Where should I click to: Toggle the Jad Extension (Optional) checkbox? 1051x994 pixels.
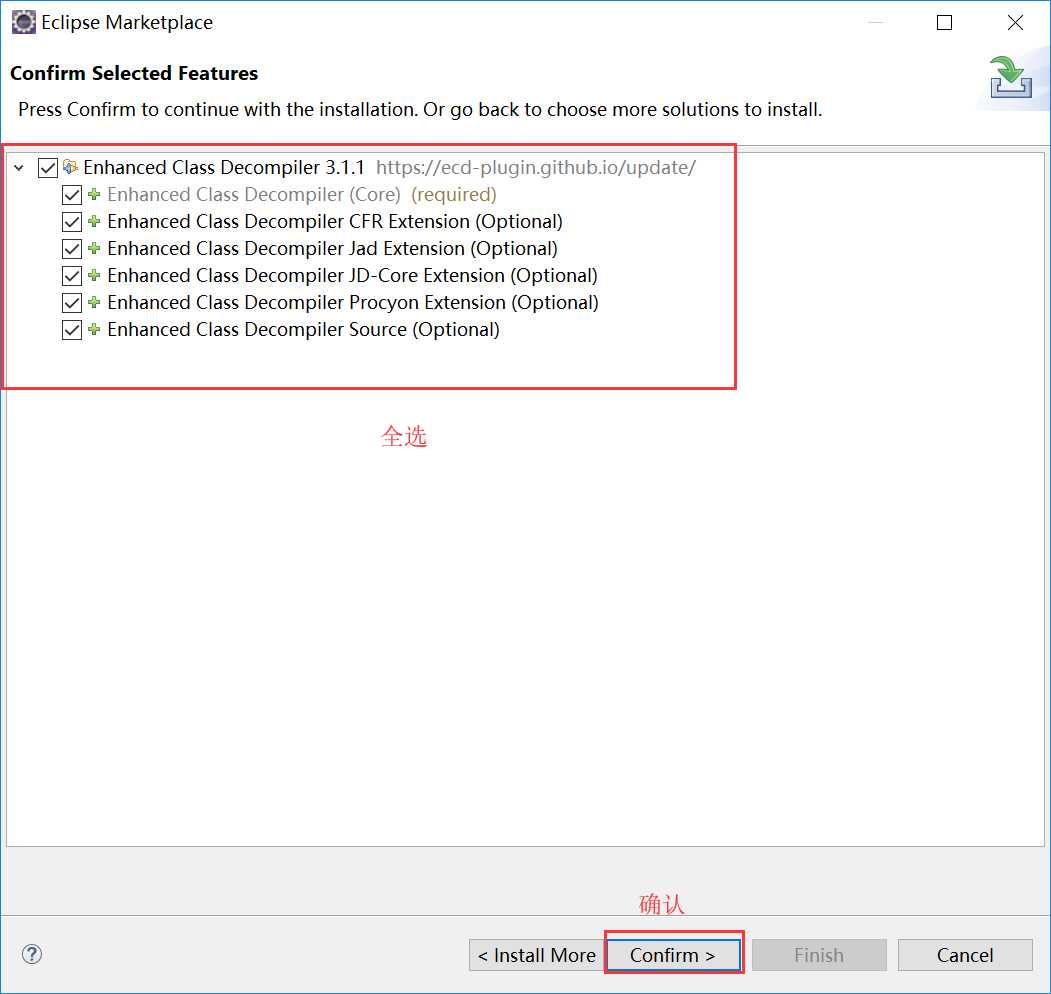72,249
